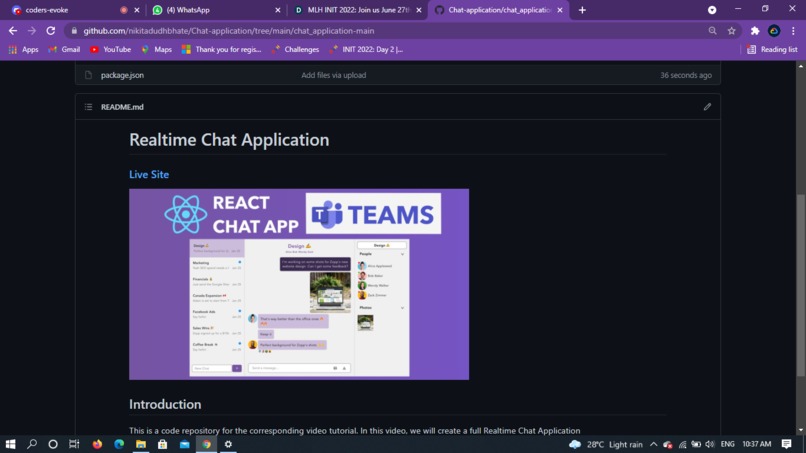The height and width of the screenshot is (453, 806).
Task: Open Settings gear on the taskbar
Action: pos(228,444)
